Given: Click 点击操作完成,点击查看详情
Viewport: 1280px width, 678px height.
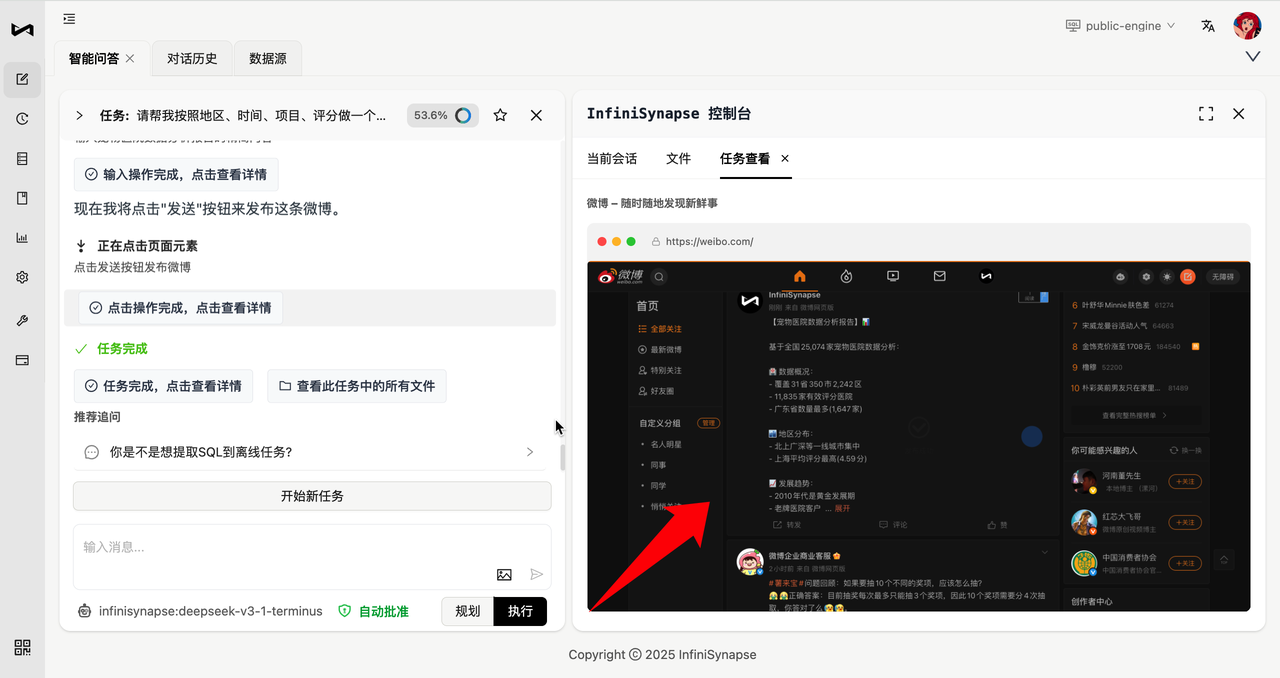Looking at the screenshot, I should [180, 308].
